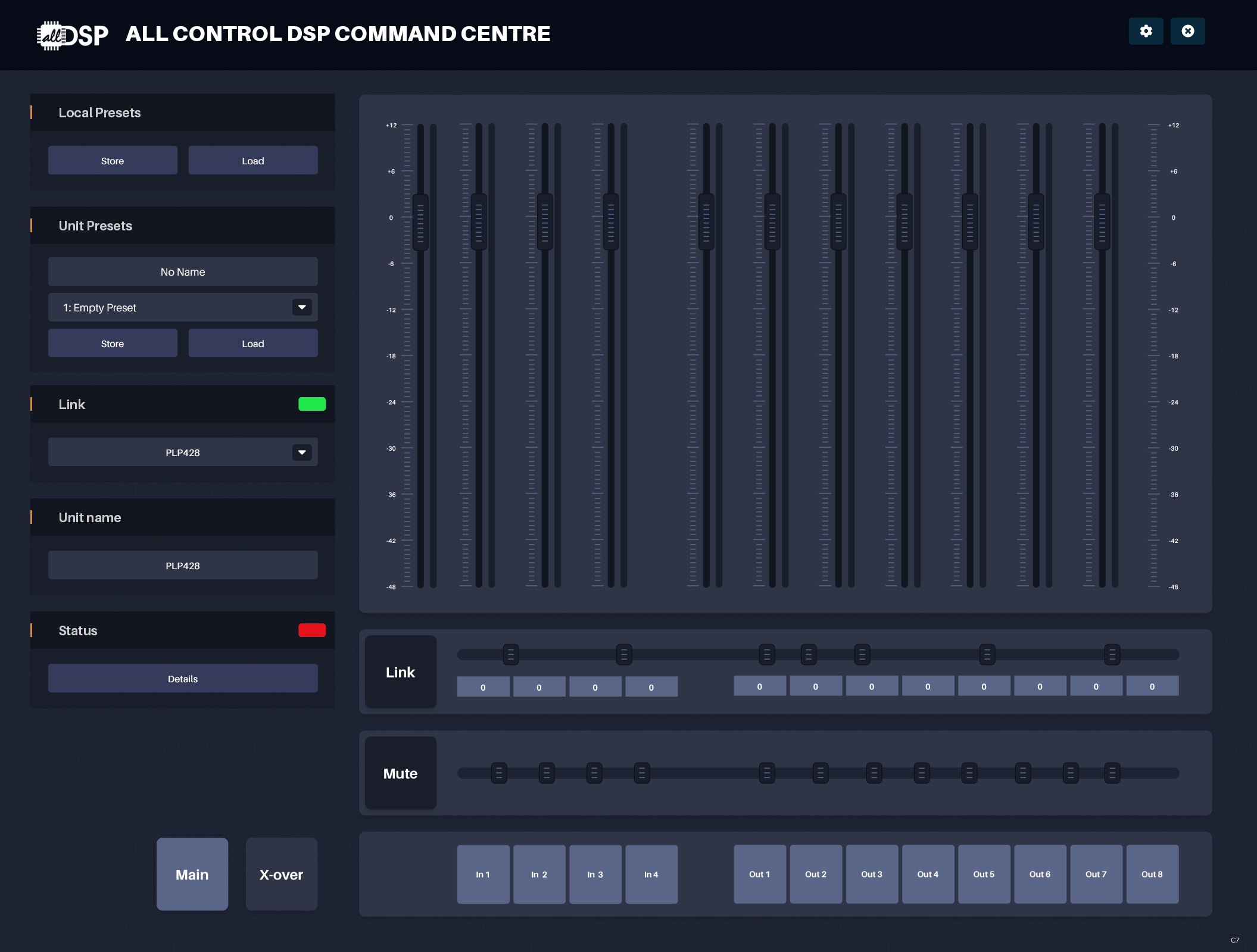The height and width of the screenshot is (952, 1257).
Task: Select the Out 5 channel button
Action: pyautogui.click(x=984, y=874)
